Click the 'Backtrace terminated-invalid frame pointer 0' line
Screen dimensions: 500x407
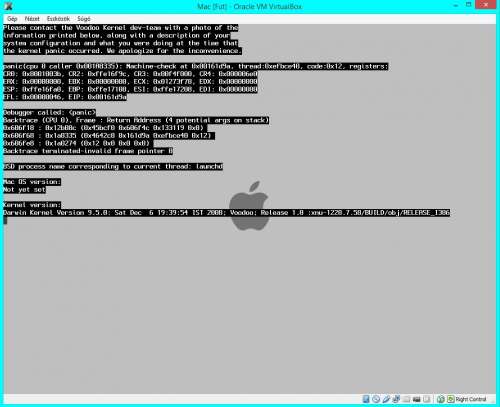[88, 151]
